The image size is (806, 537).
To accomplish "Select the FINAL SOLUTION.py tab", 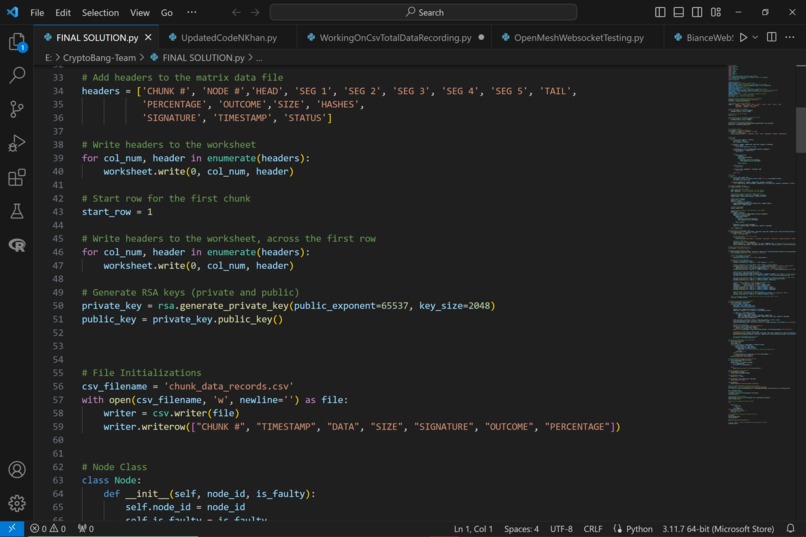I will point(97,38).
